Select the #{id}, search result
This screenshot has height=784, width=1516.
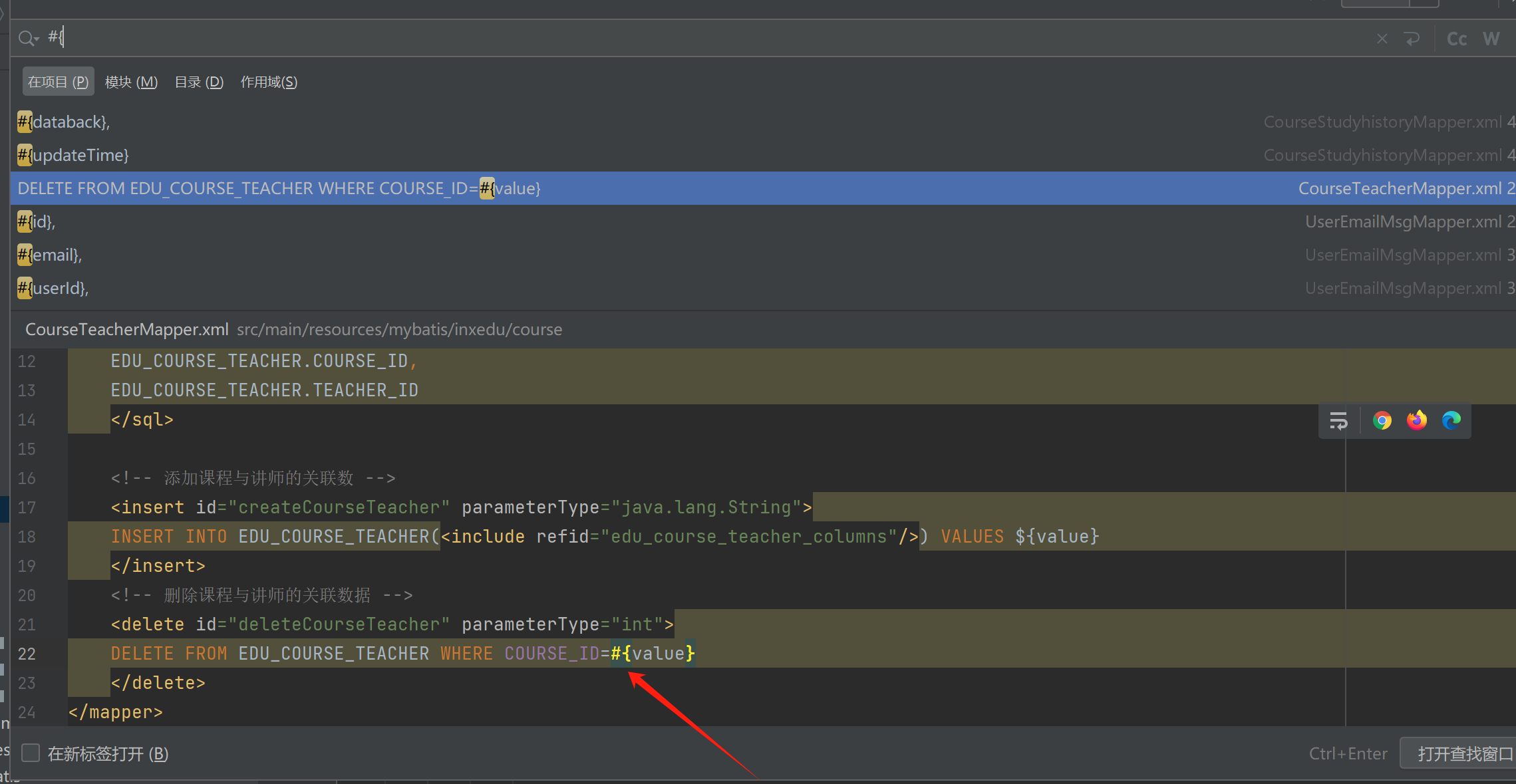pyautogui.click(x=763, y=221)
